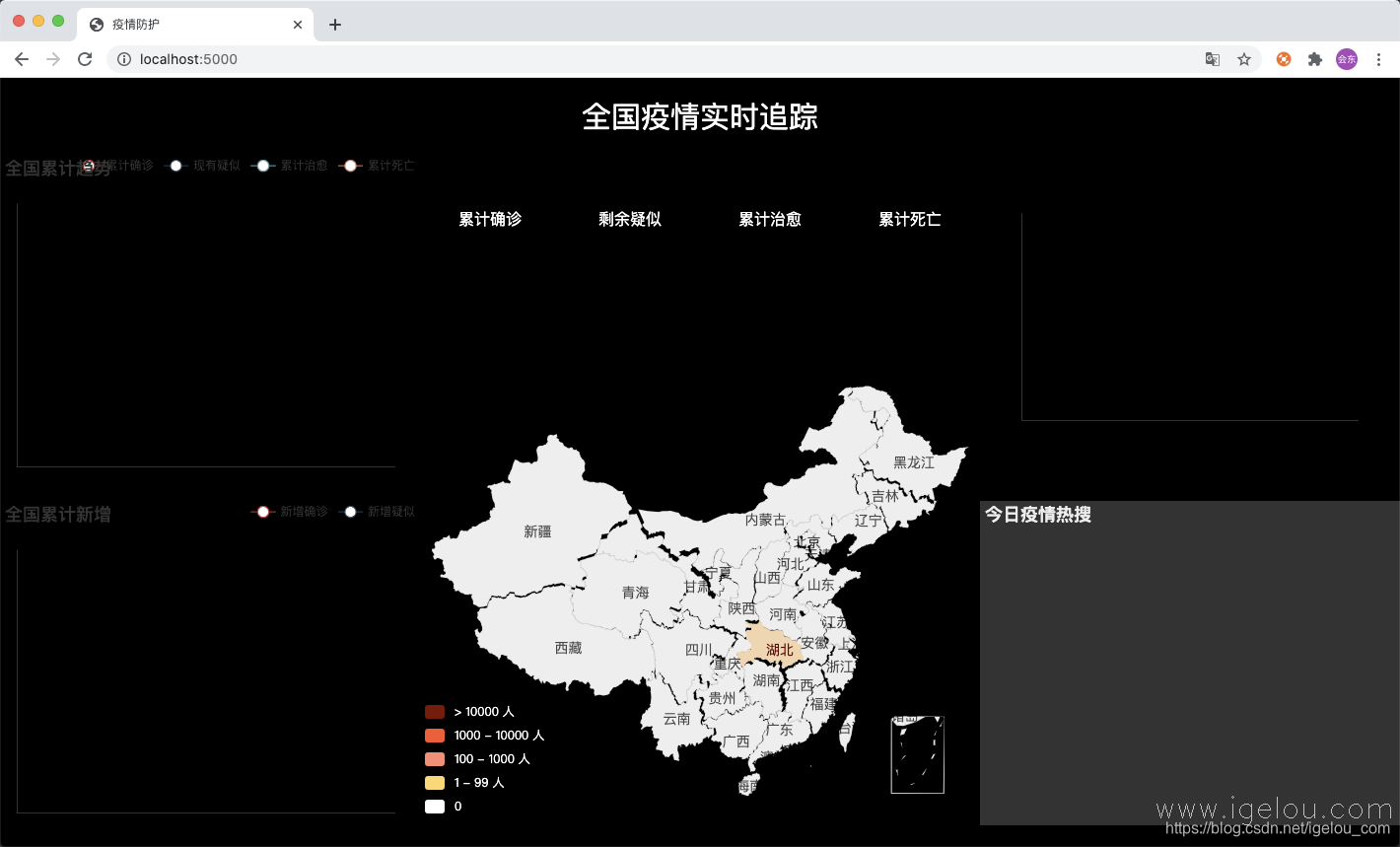This screenshot has height=847, width=1400.
Task: Open the orange extension icon
Action: [x=1284, y=59]
